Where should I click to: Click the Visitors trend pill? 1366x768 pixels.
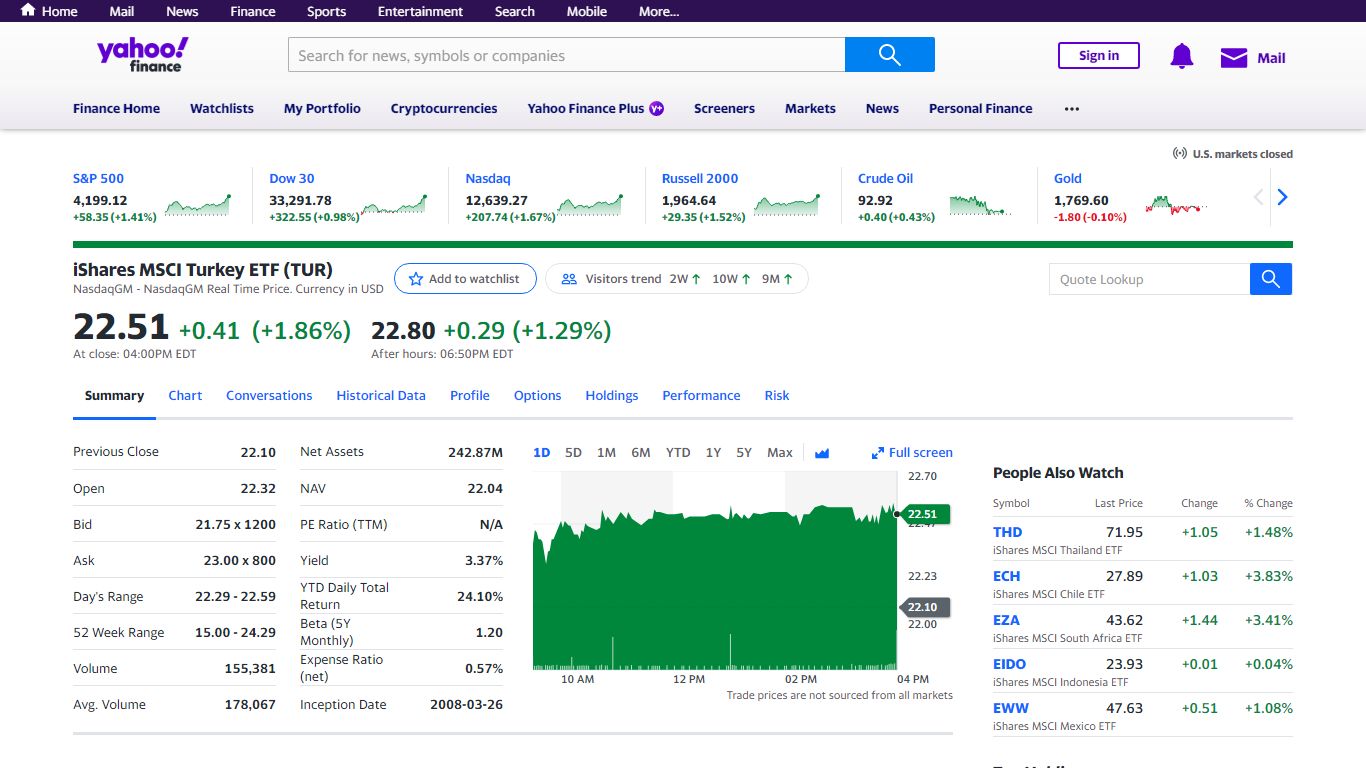pos(676,279)
